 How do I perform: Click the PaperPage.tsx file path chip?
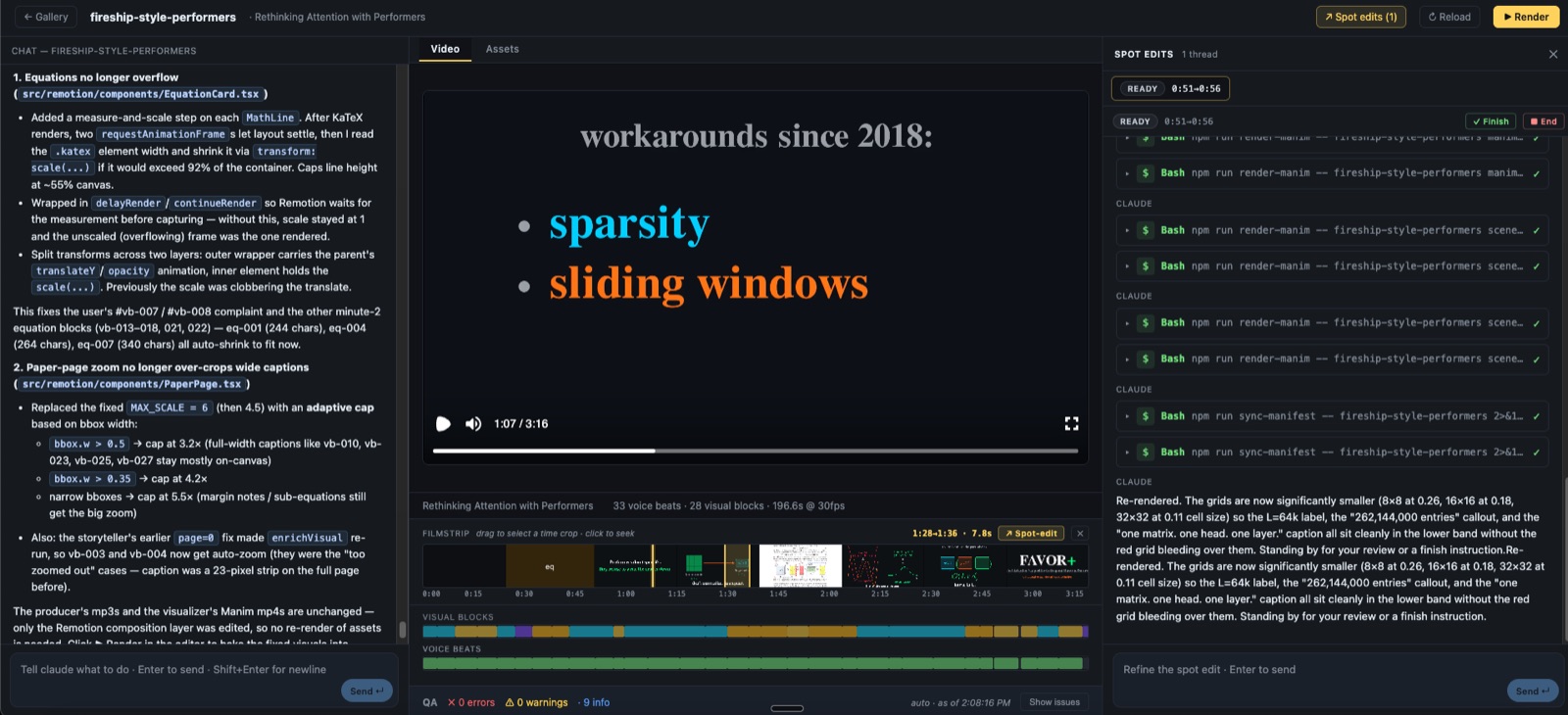tap(131, 384)
